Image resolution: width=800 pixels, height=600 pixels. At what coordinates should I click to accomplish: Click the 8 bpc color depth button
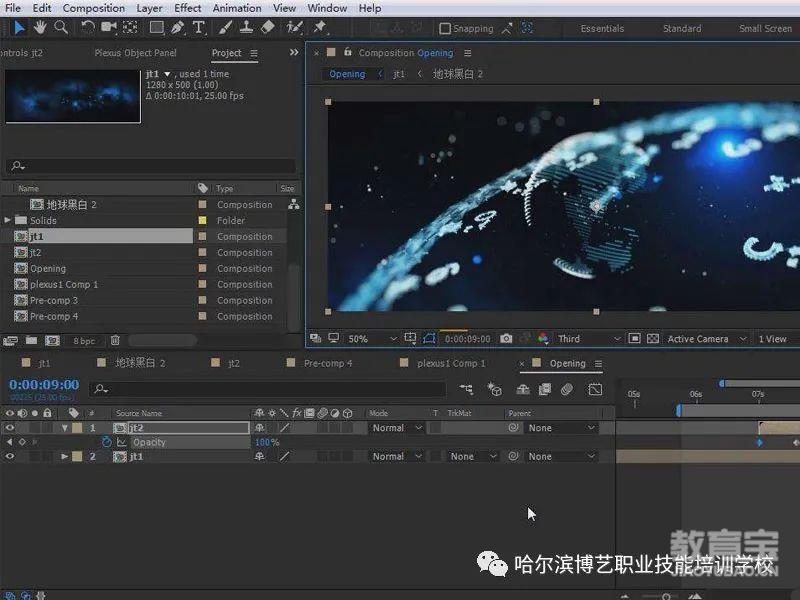(x=84, y=341)
